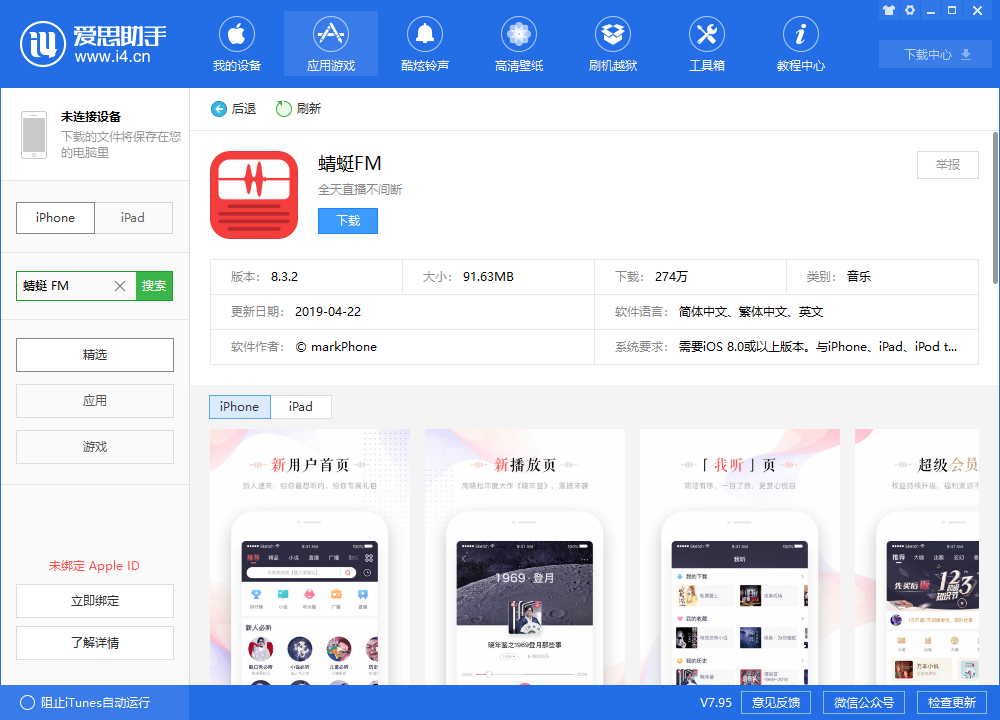This screenshot has width=1000, height=720.
Task: Switch sidebar device type to iPad
Action: [x=133, y=218]
